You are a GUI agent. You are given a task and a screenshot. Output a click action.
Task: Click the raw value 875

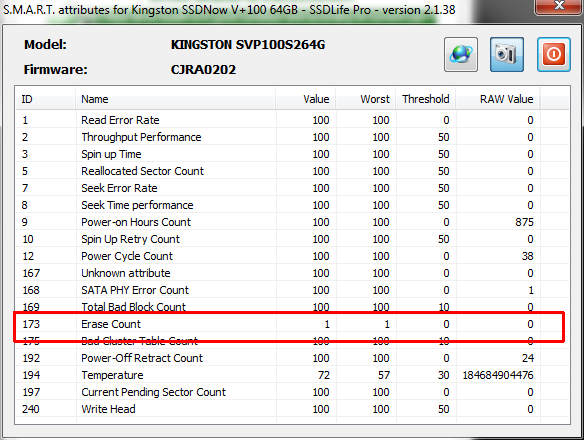click(x=524, y=222)
